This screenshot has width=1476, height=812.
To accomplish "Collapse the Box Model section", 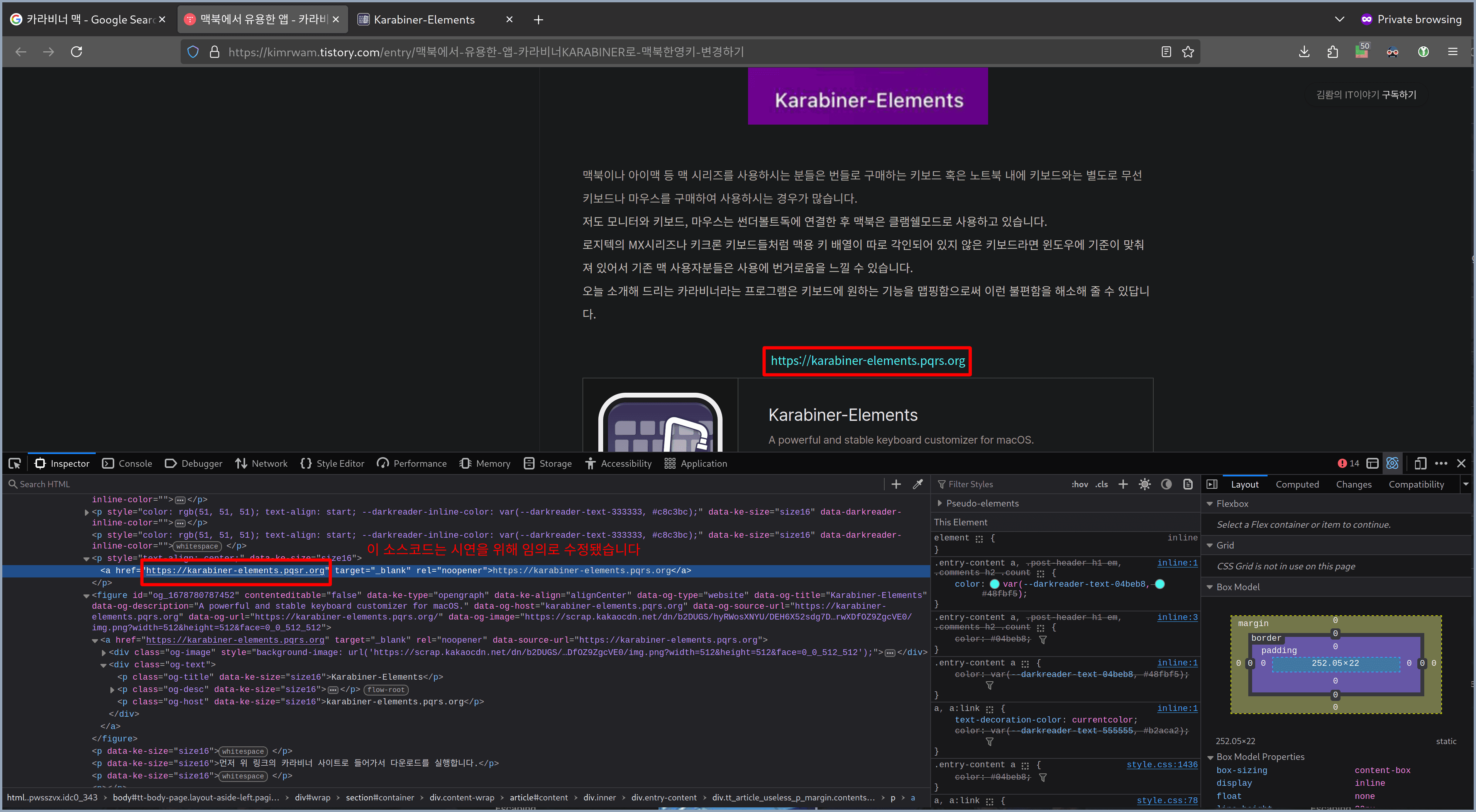I will [1210, 587].
